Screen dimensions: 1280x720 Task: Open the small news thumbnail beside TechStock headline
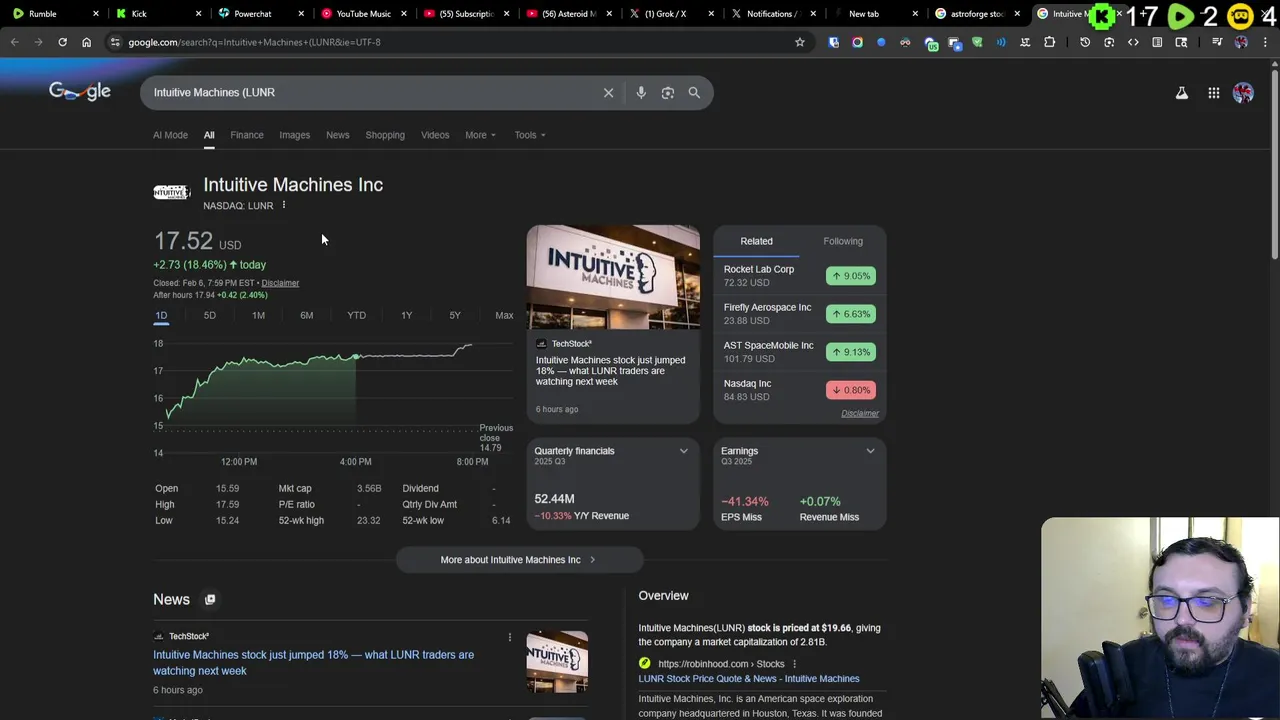click(557, 661)
